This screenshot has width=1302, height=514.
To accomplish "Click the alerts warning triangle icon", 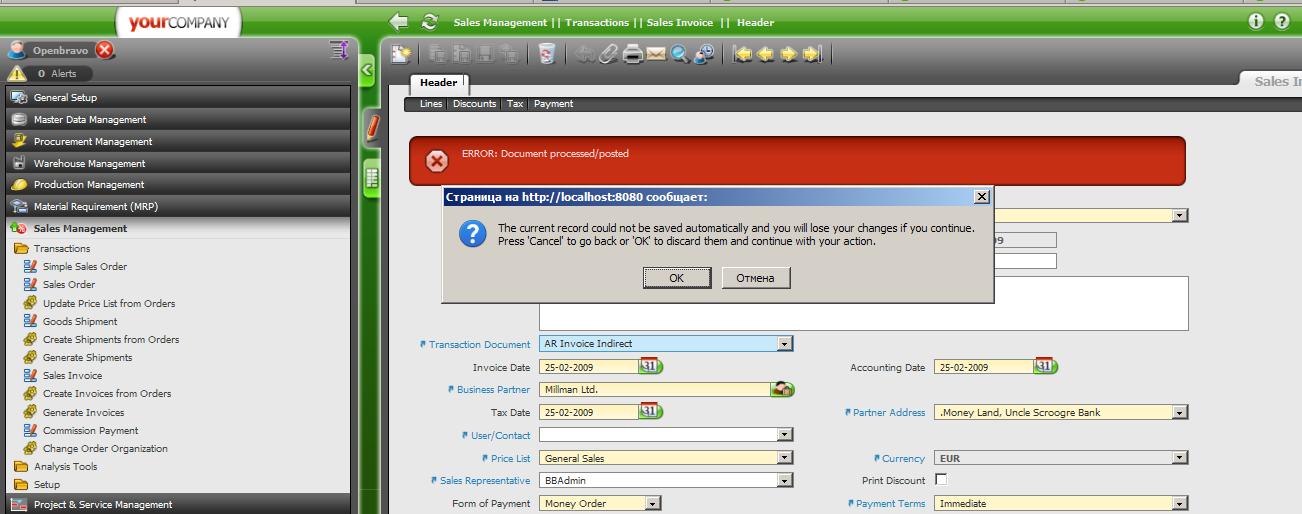I will [x=17, y=73].
